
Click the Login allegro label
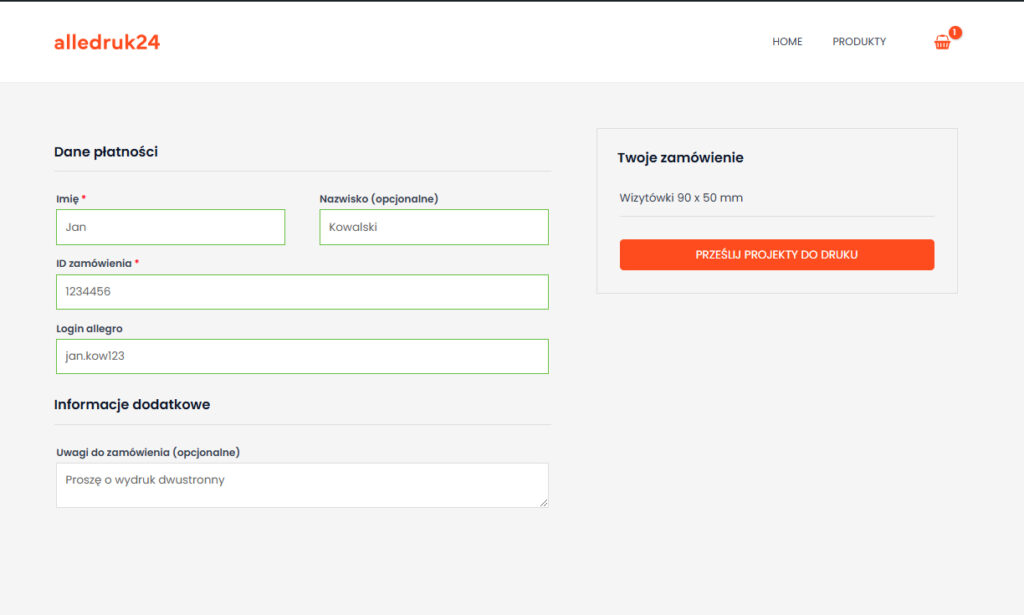(x=89, y=328)
